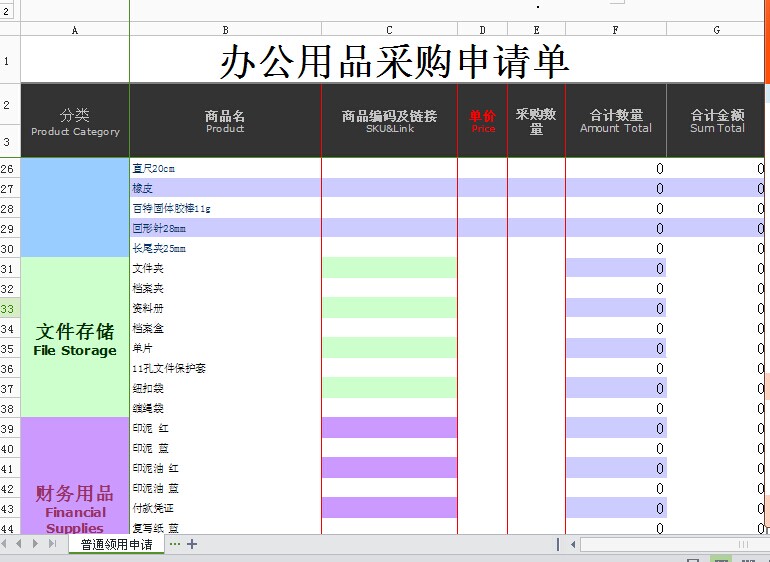Click the horizontal scrollbar left arrow
770x562 pixels.
[573, 544]
